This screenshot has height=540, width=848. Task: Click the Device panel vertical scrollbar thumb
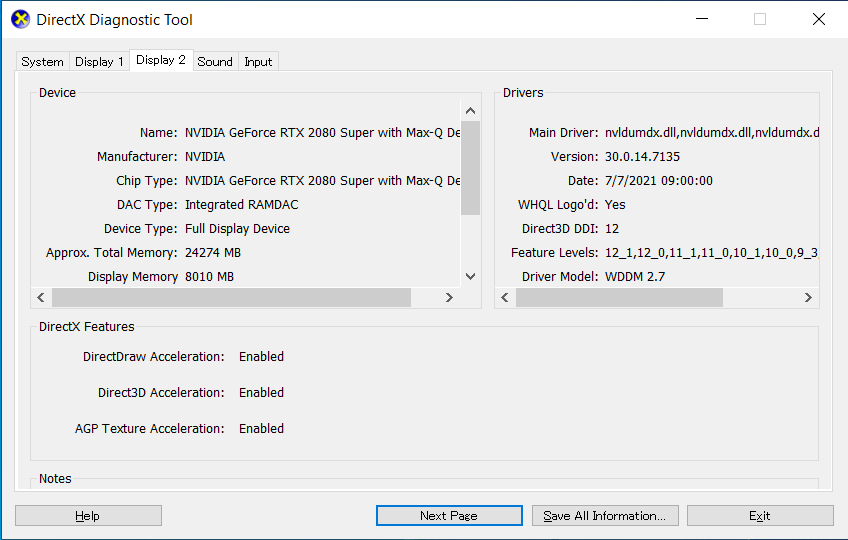pos(470,168)
